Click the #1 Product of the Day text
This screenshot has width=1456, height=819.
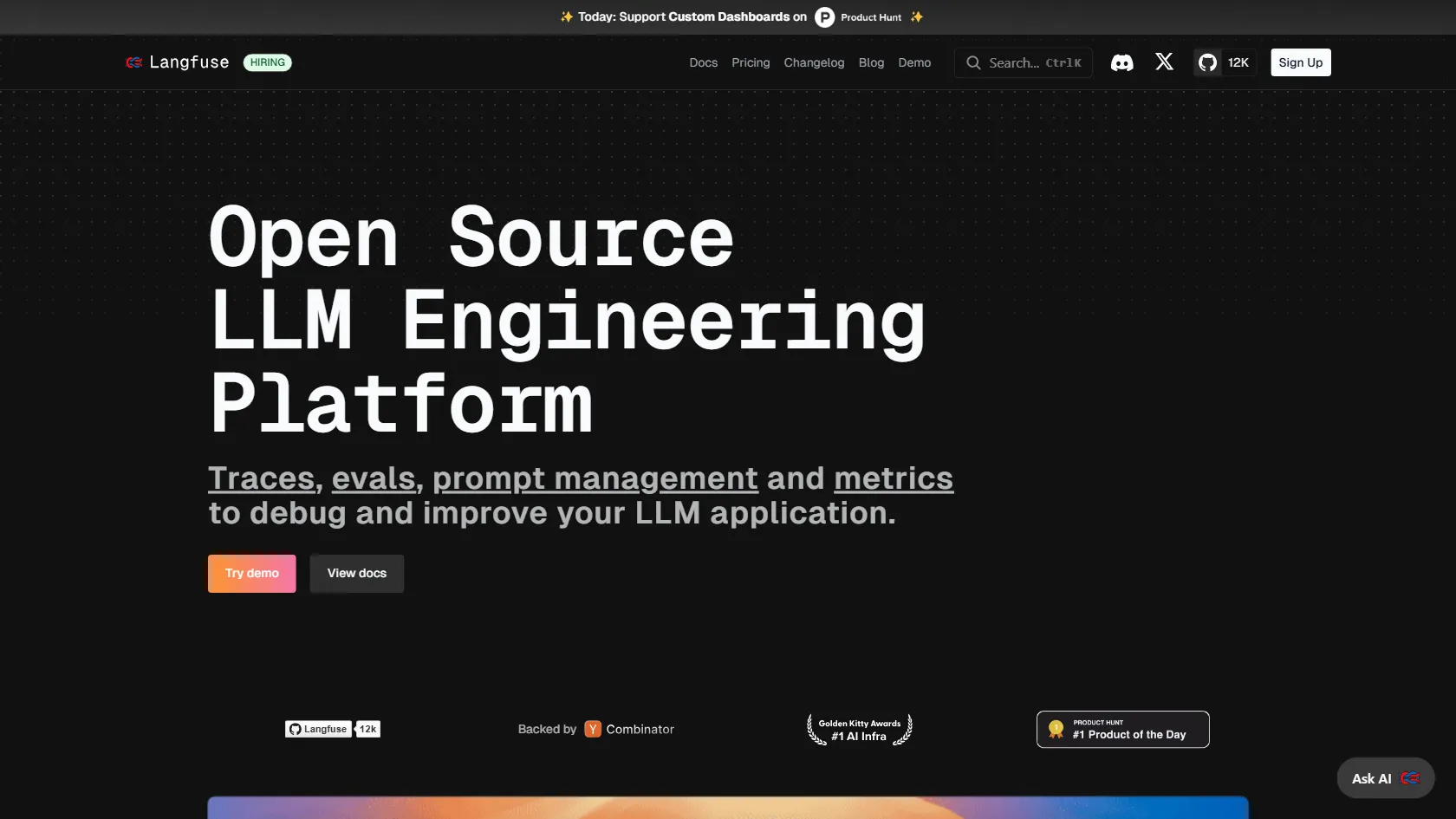tap(1129, 734)
